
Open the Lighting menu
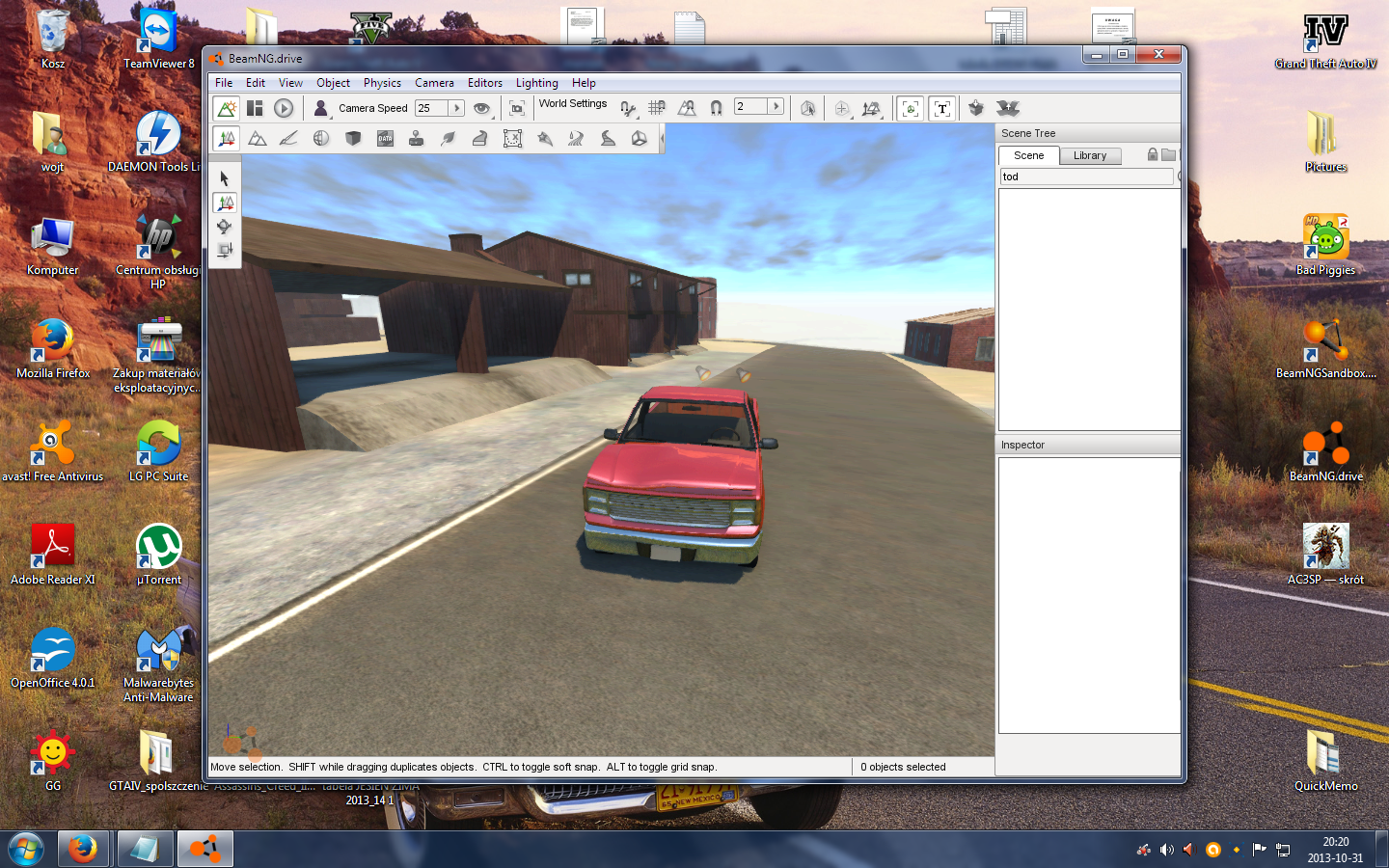tap(537, 83)
